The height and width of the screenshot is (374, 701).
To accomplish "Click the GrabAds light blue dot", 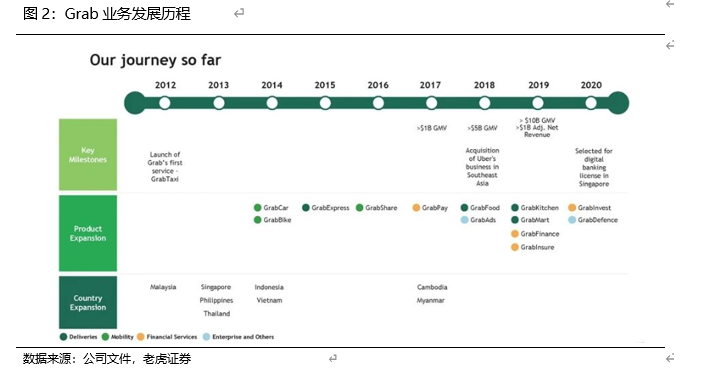I will (465, 220).
